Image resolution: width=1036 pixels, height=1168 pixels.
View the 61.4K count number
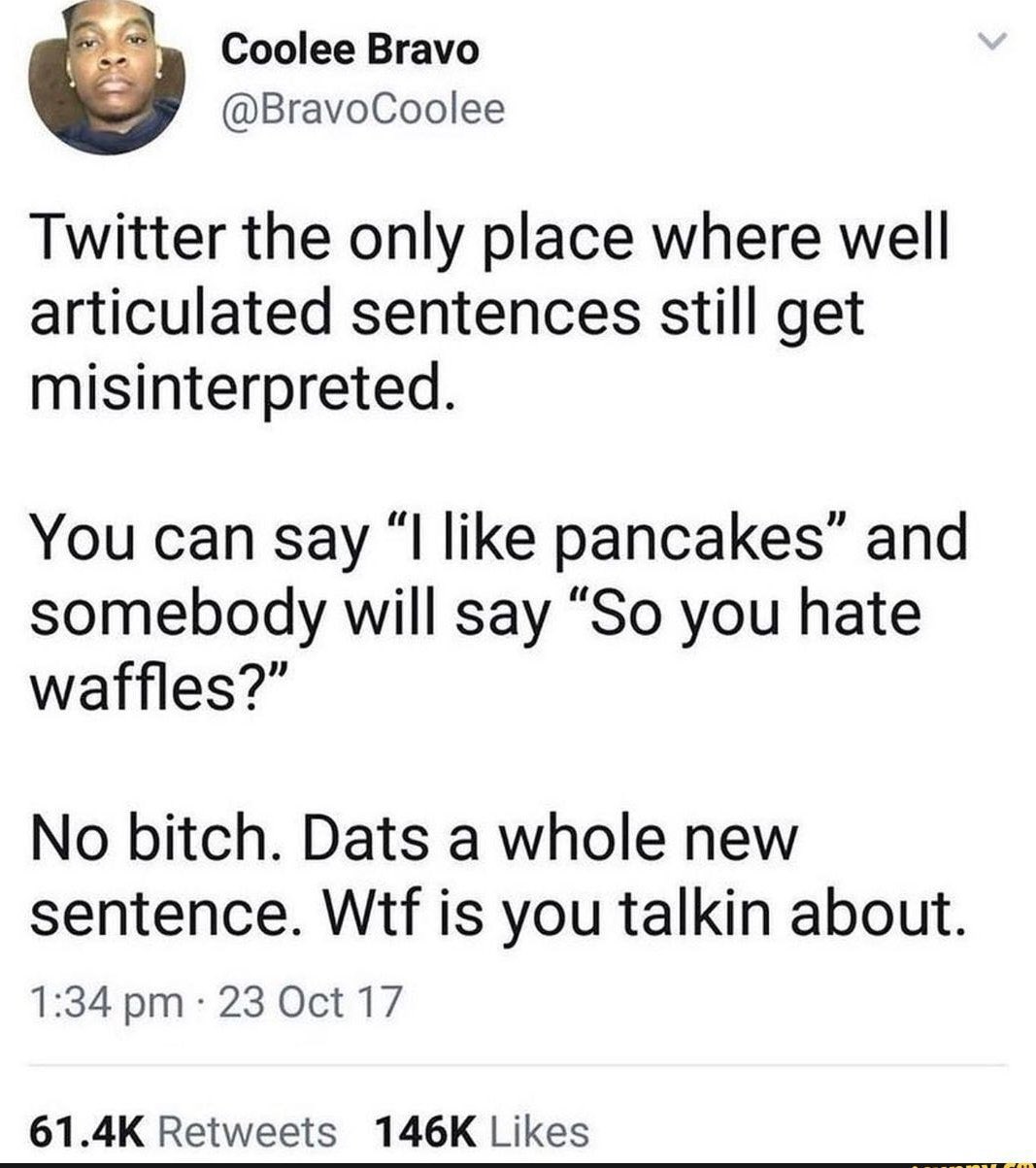[x=87, y=1130]
